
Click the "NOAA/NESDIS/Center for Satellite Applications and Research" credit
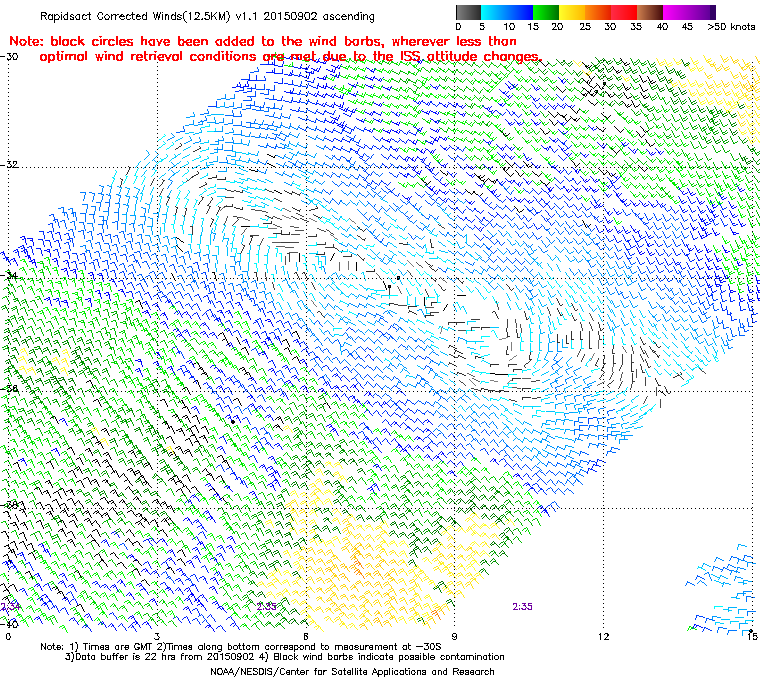tap(352, 672)
